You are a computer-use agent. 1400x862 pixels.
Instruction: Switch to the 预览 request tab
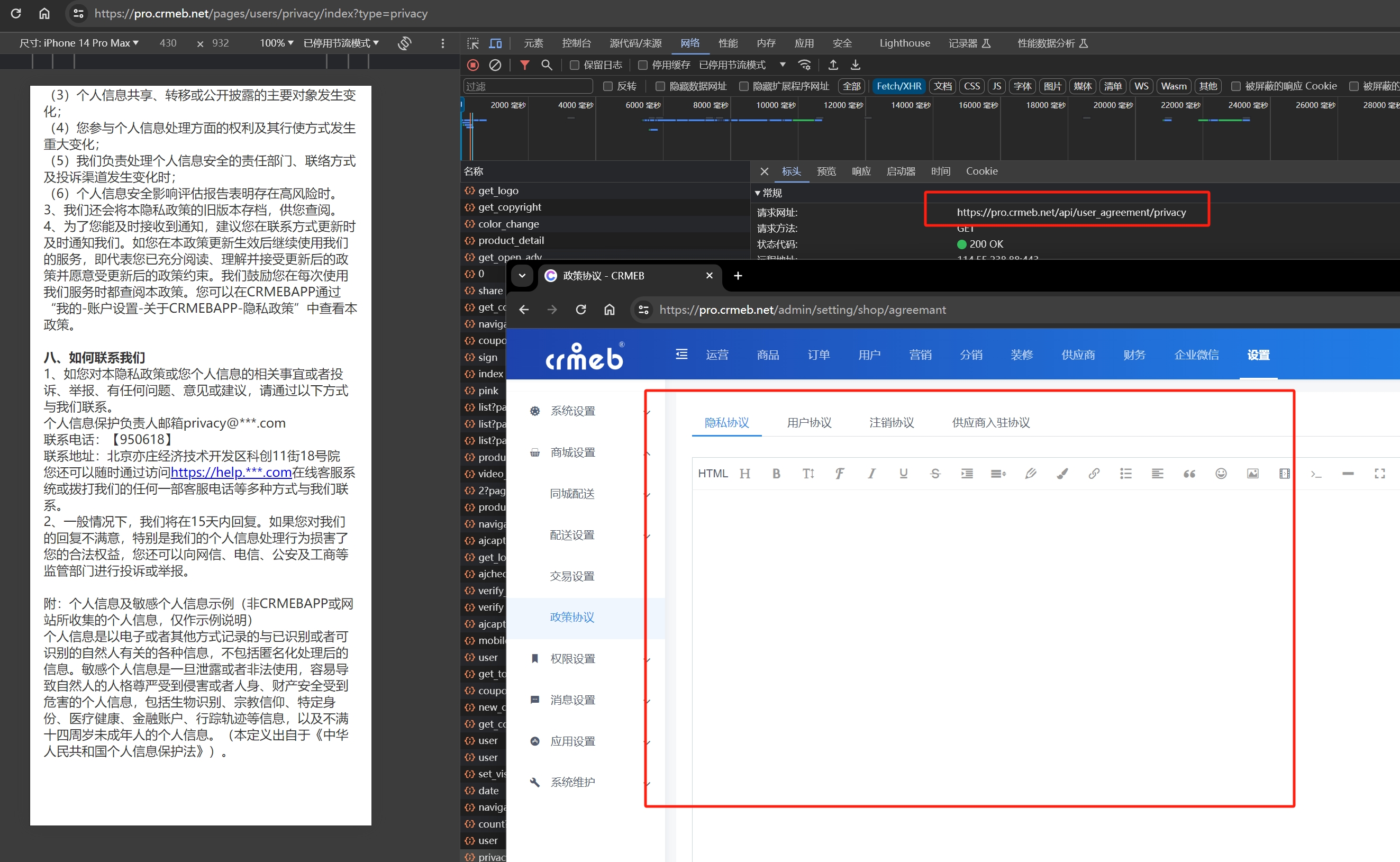click(826, 171)
